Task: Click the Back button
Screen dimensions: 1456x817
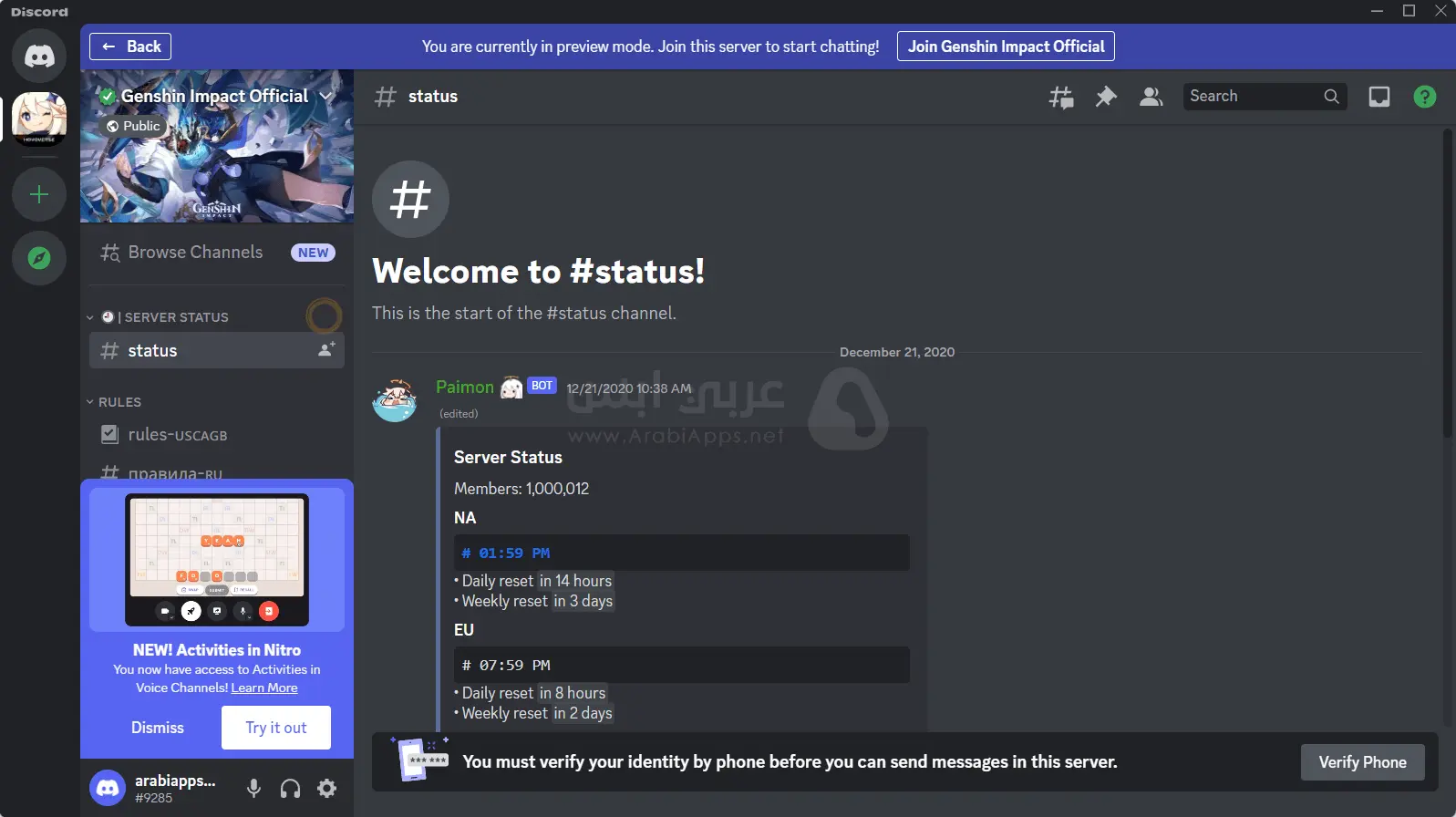Action: click(130, 47)
